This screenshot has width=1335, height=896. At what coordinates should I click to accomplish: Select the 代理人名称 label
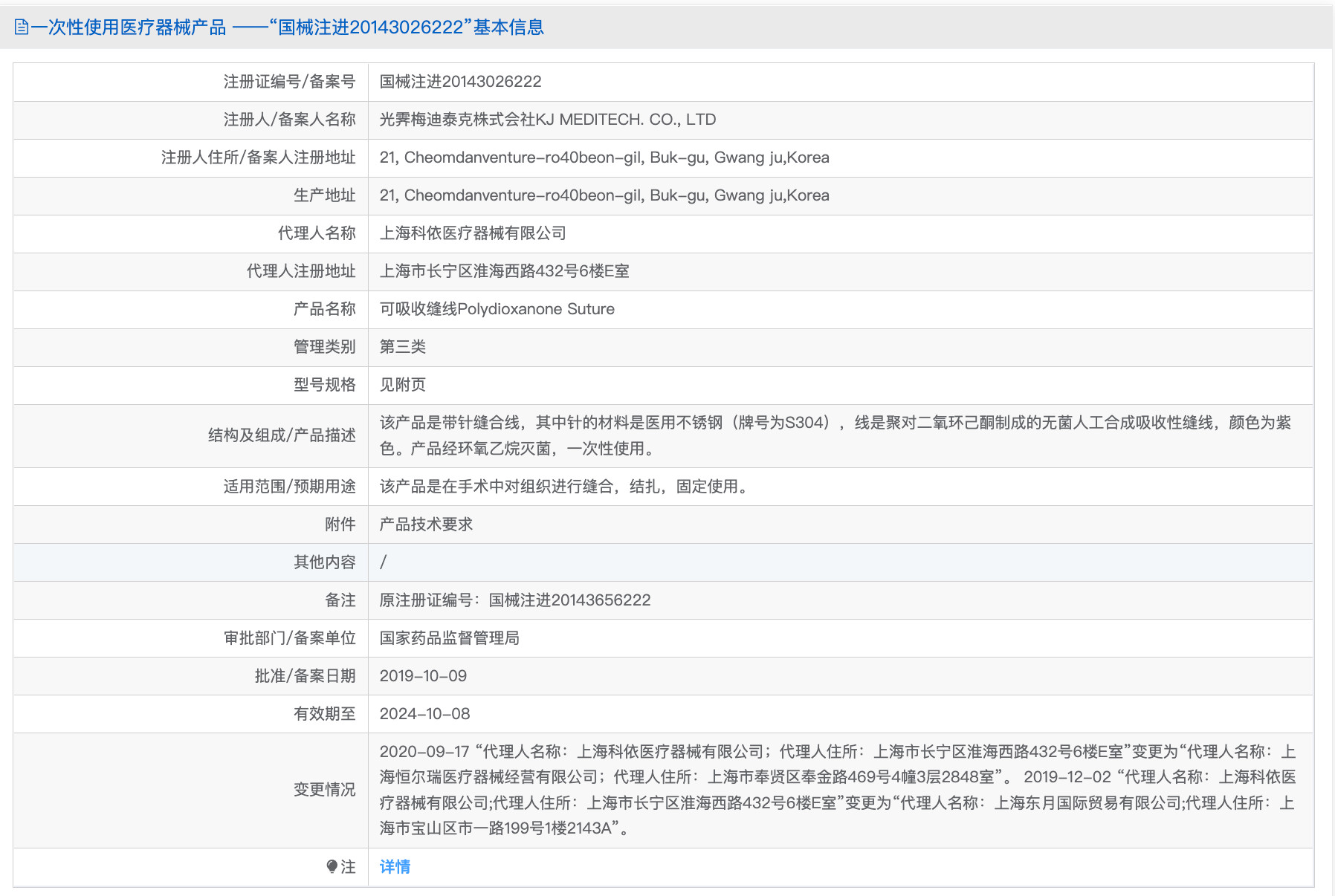point(317,233)
